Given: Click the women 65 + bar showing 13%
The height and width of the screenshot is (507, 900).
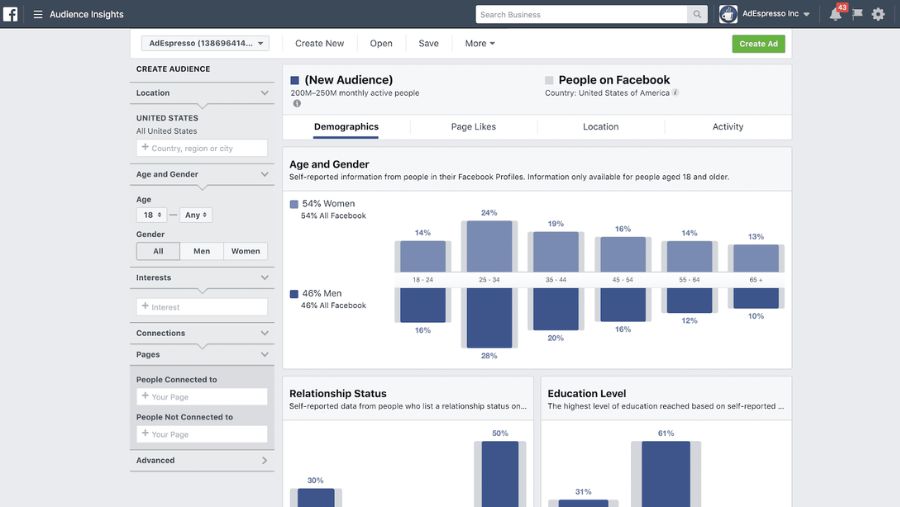Looking at the screenshot, I should [756, 258].
